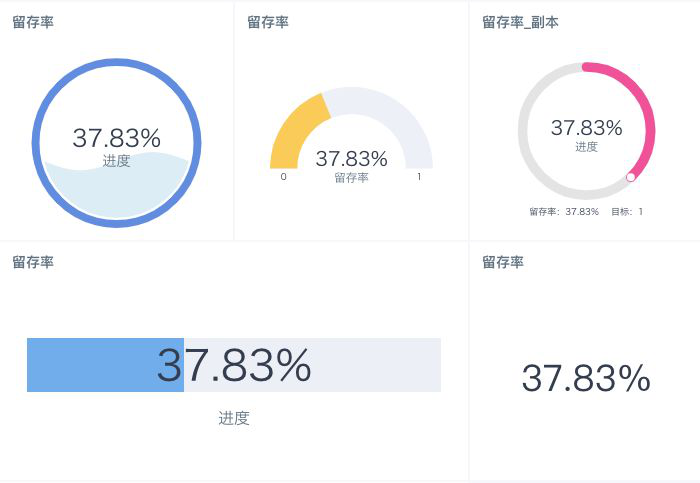Click the white end dot on the pink ring
700x483 pixels.
pyautogui.click(x=631, y=177)
